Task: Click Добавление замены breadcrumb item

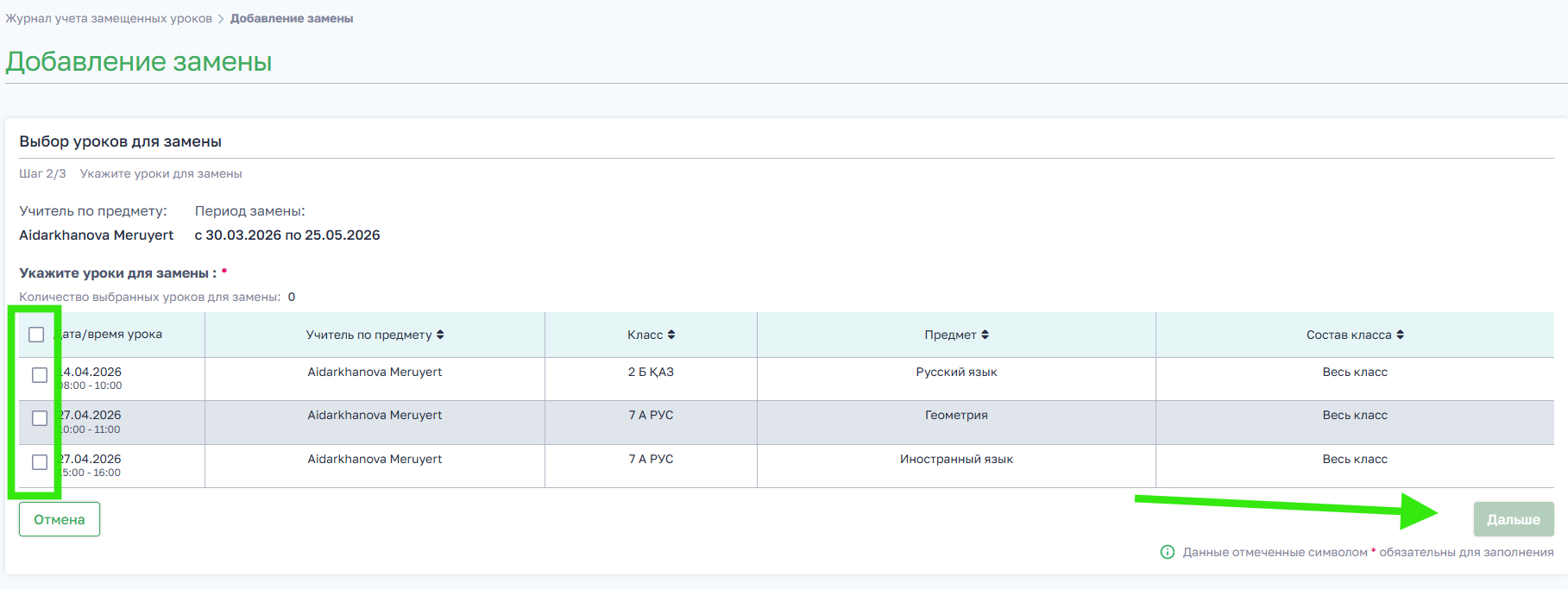Action: (292, 19)
